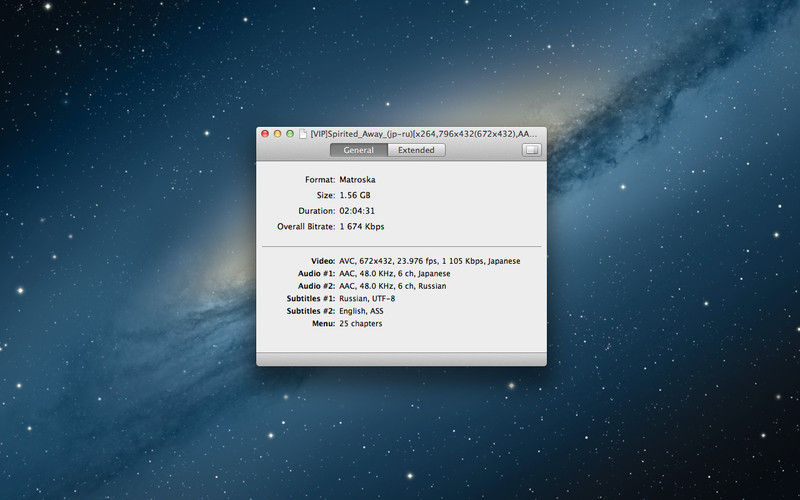This screenshot has height=500, width=800.
Task: Click the Menu 25 chapters entry
Action: point(360,324)
